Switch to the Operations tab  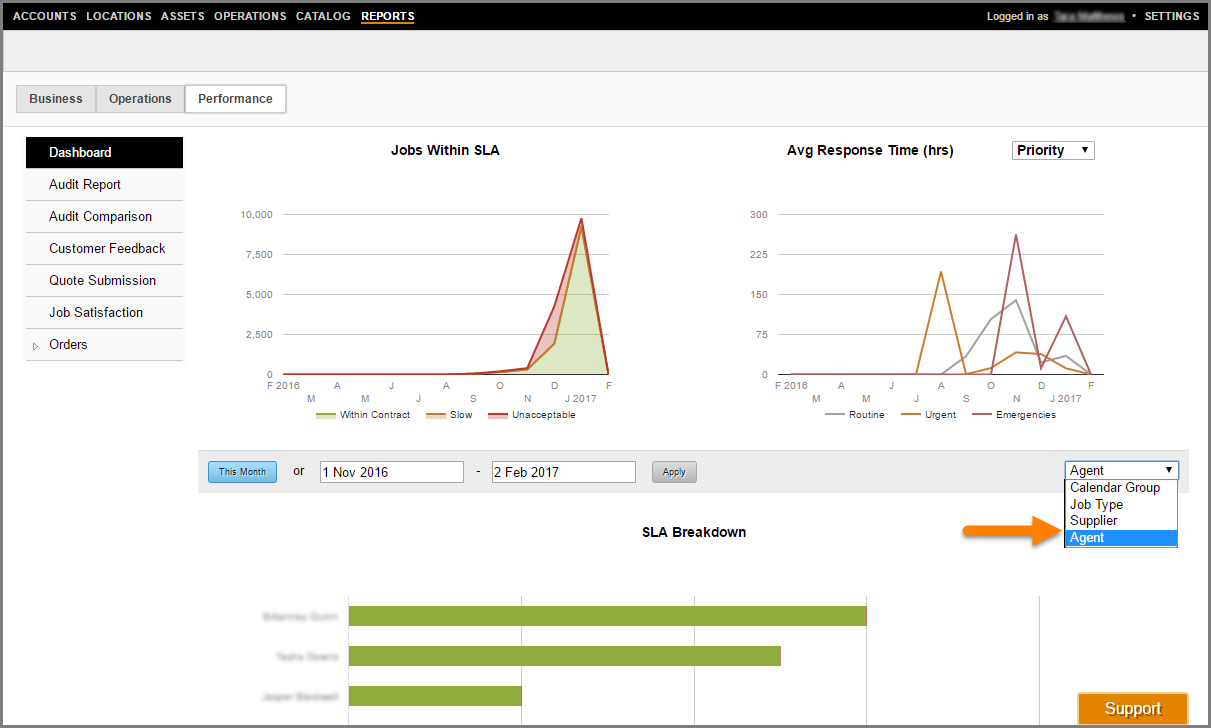(x=140, y=99)
